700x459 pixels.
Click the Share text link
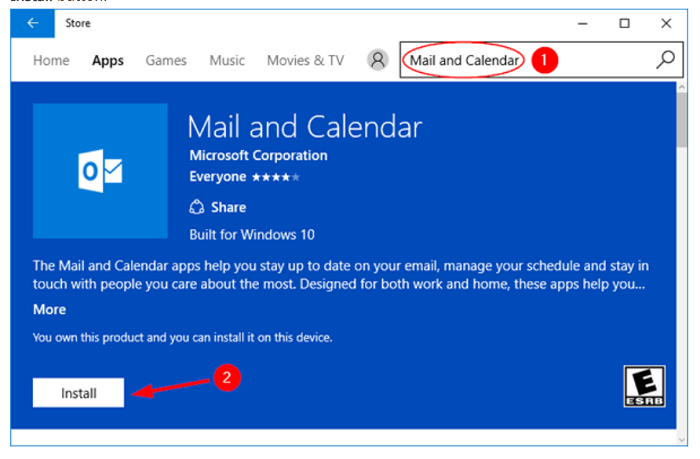click(x=229, y=207)
